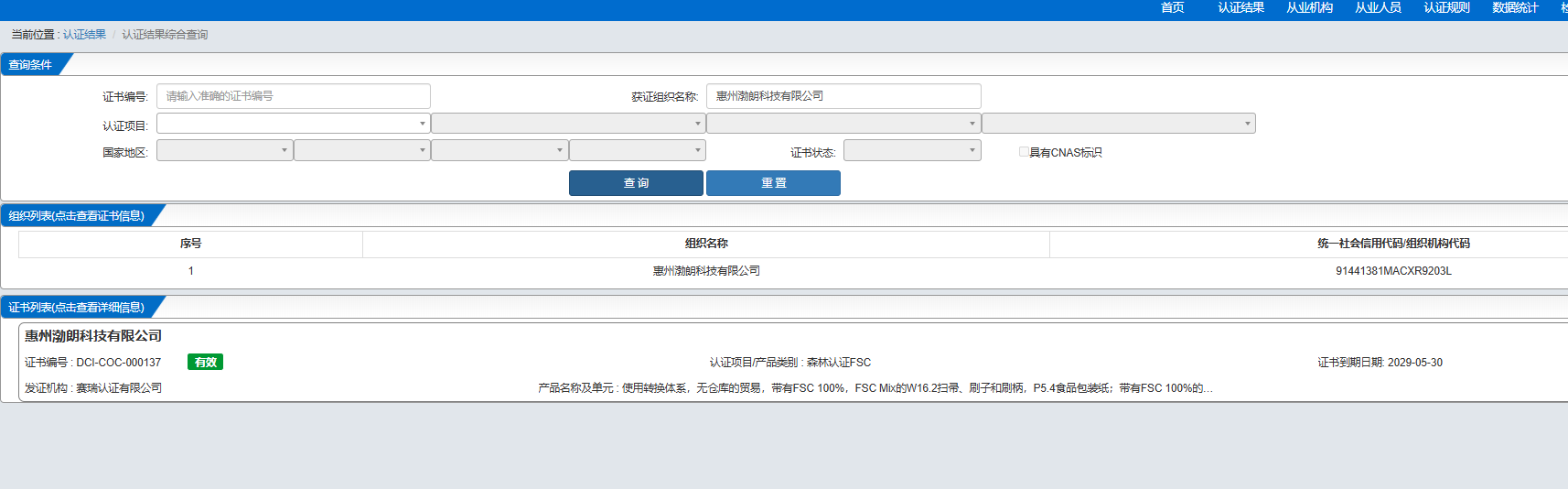Tick the 具有CNAS标识 checkbox

coord(1024,152)
